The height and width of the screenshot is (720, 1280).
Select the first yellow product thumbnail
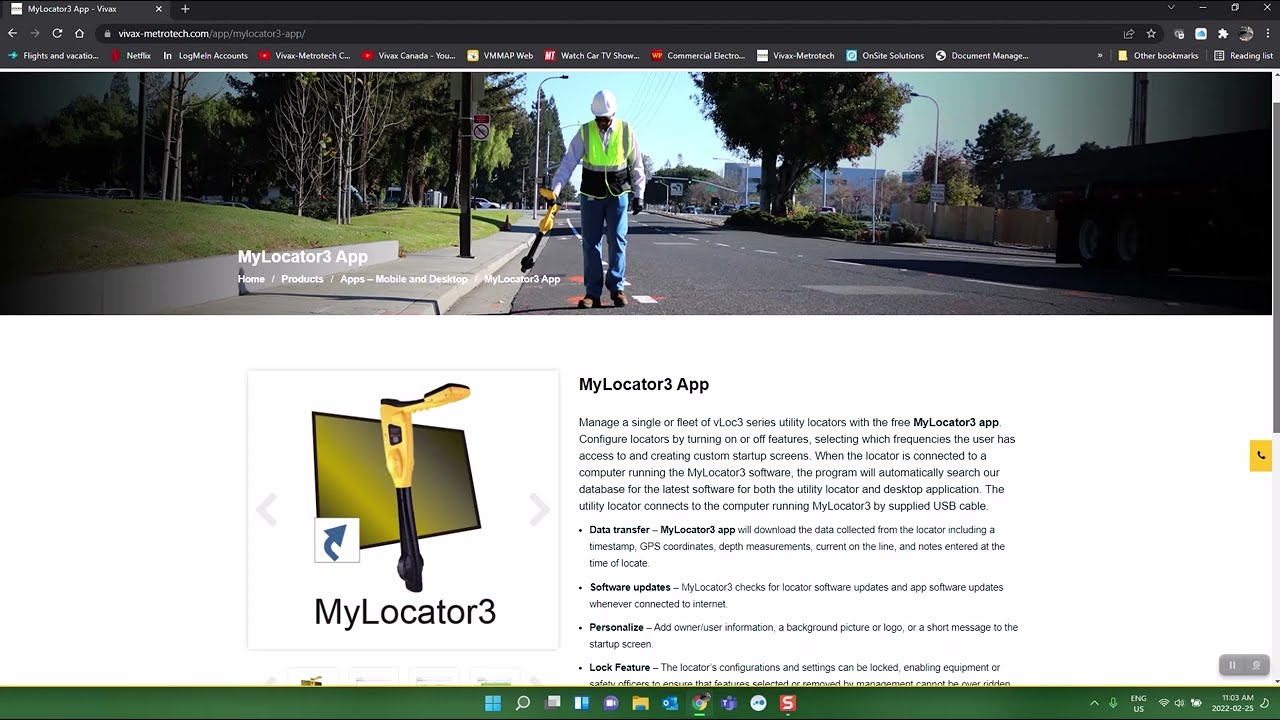tap(313, 677)
